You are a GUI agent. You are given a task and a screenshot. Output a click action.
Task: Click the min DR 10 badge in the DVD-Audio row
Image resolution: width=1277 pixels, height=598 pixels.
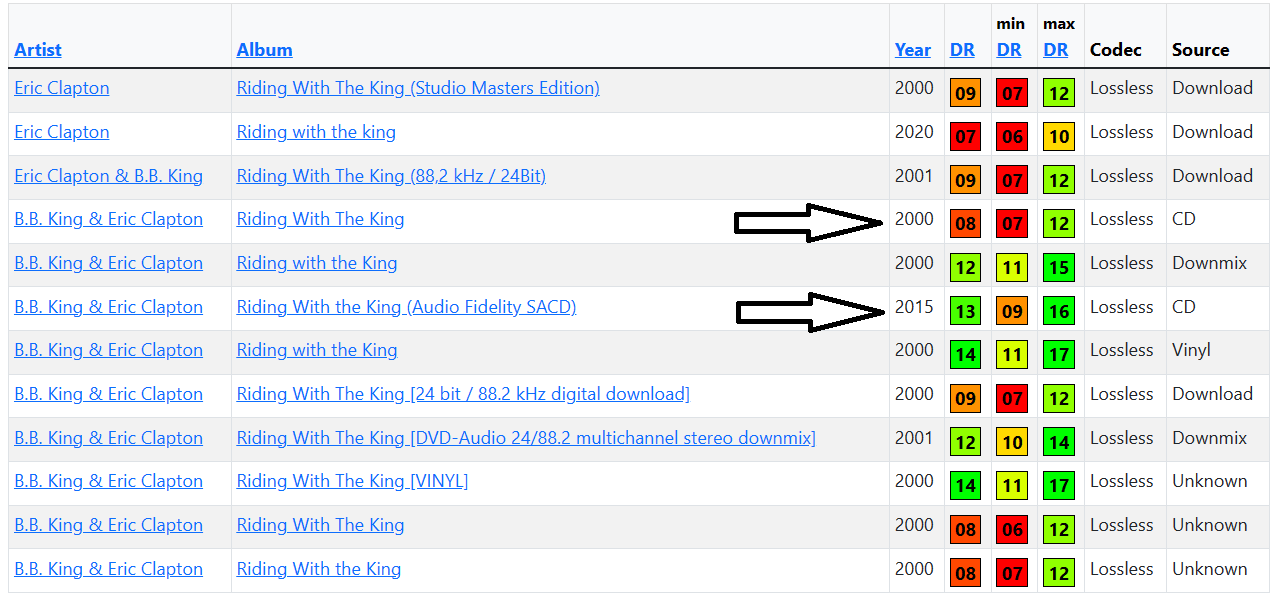(x=1012, y=442)
